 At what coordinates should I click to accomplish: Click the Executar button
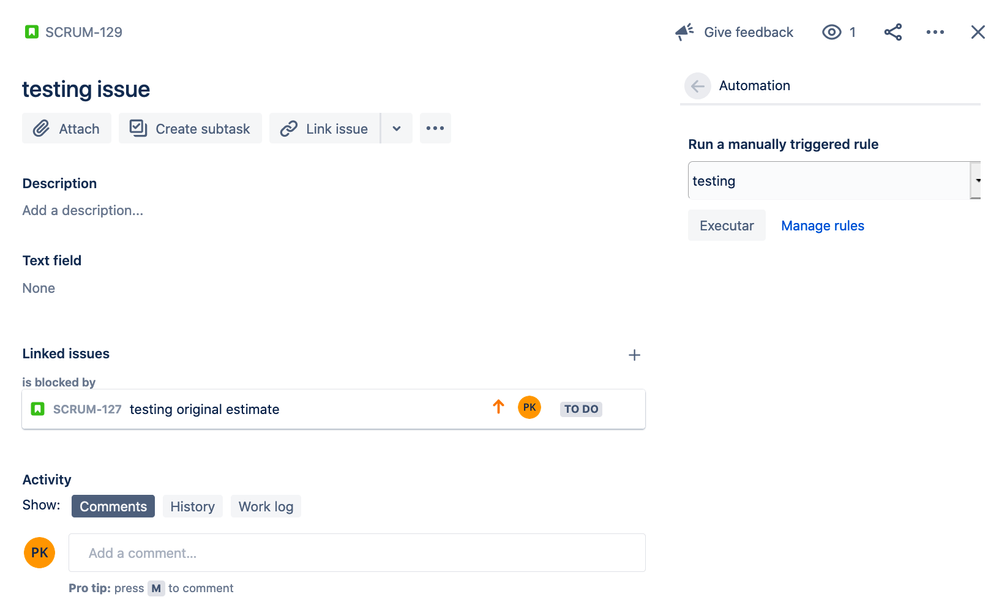pos(726,226)
